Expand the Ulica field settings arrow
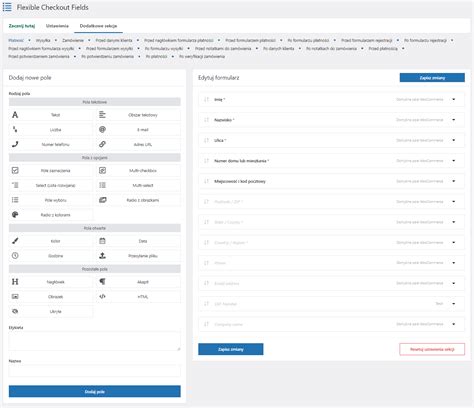This screenshot has width=474, height=408. [x=454, y=140]
